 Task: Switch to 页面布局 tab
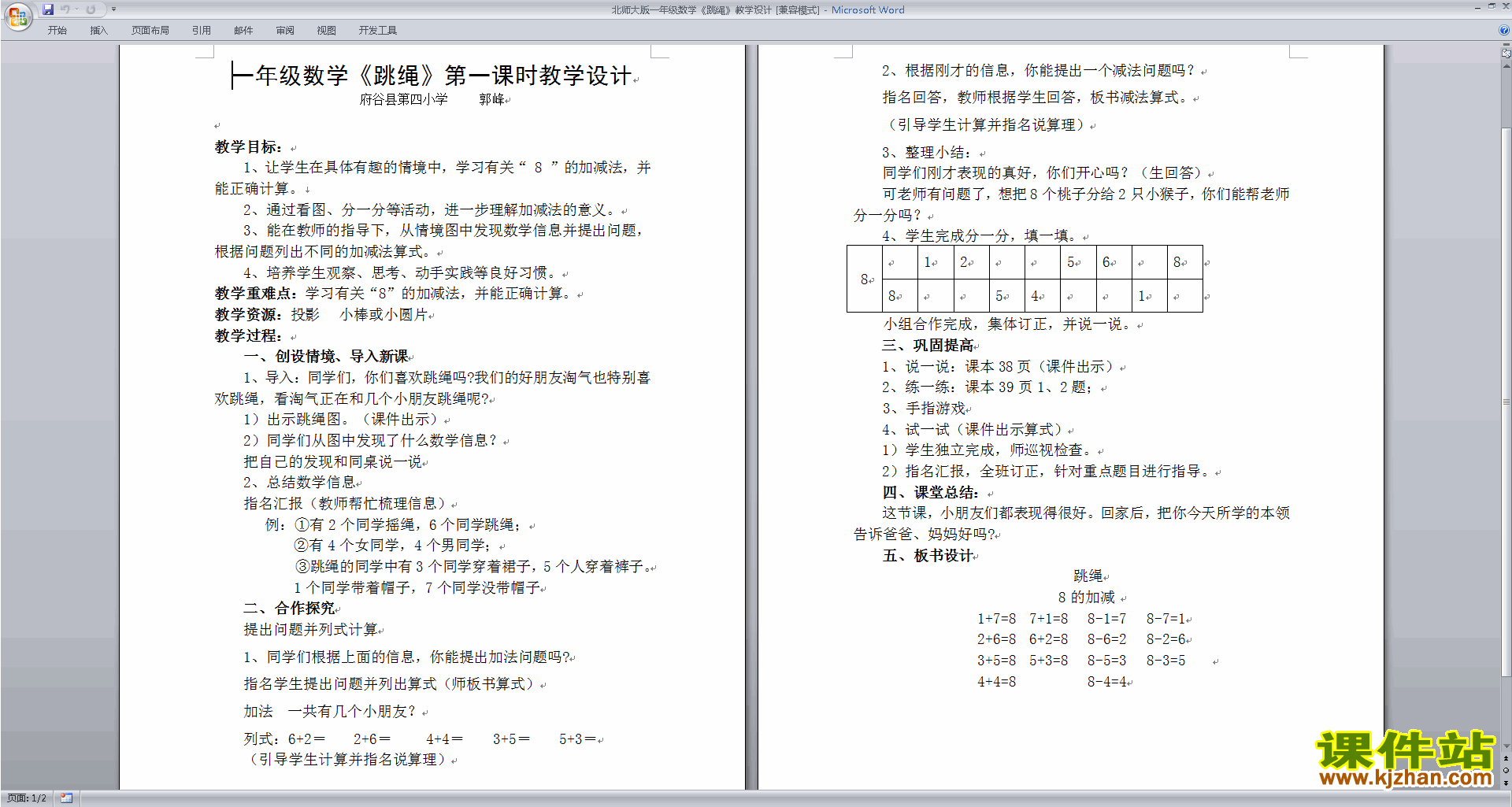point(150,31)
